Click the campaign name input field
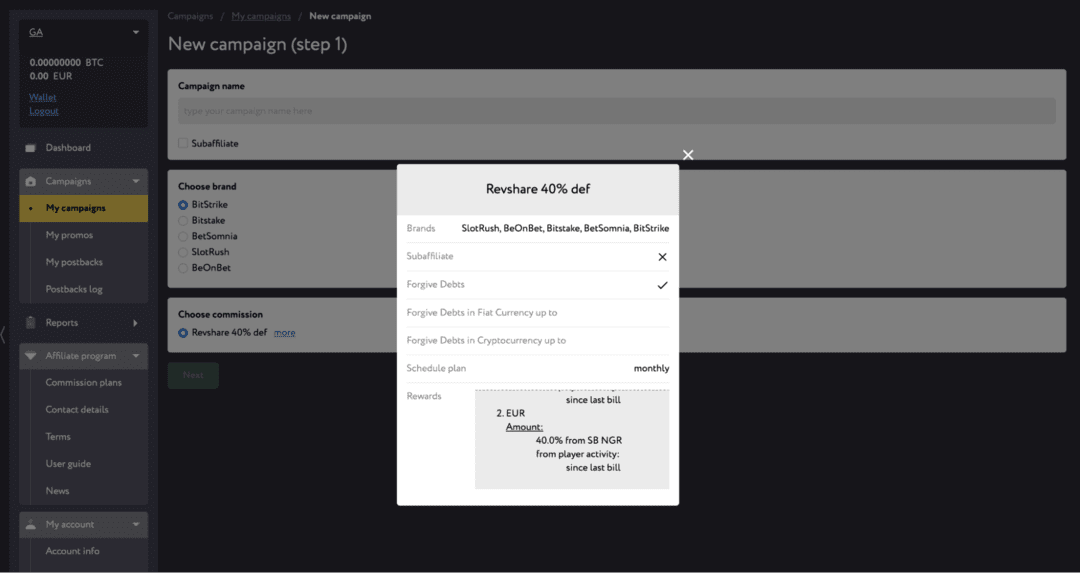Screen dimensions: 1080x573 point(616,111)
